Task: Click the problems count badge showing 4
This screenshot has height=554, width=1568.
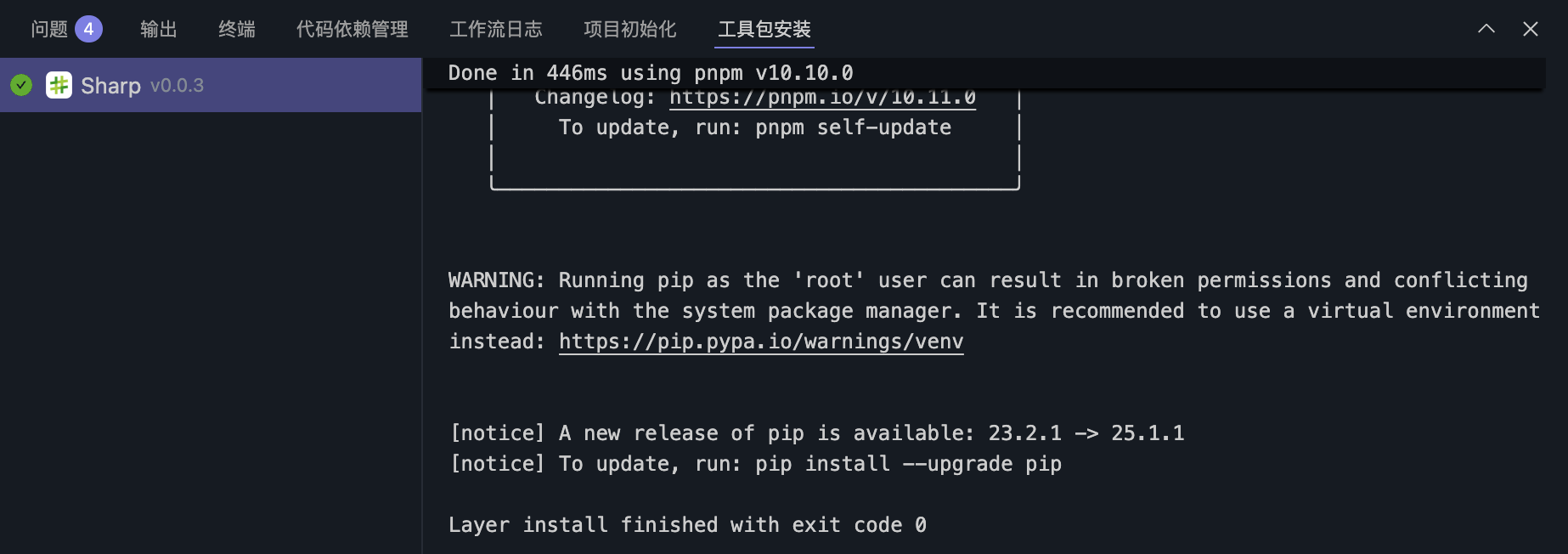Action: point(88,30)
